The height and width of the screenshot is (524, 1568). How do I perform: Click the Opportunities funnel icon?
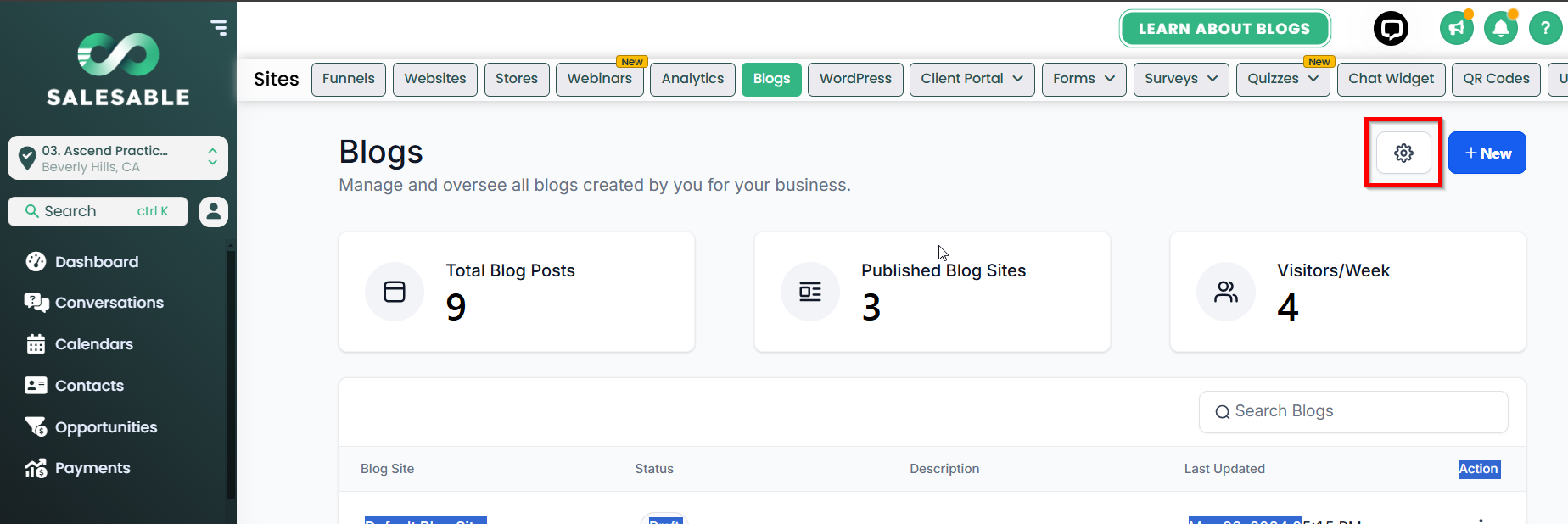(x=36, y=426)
